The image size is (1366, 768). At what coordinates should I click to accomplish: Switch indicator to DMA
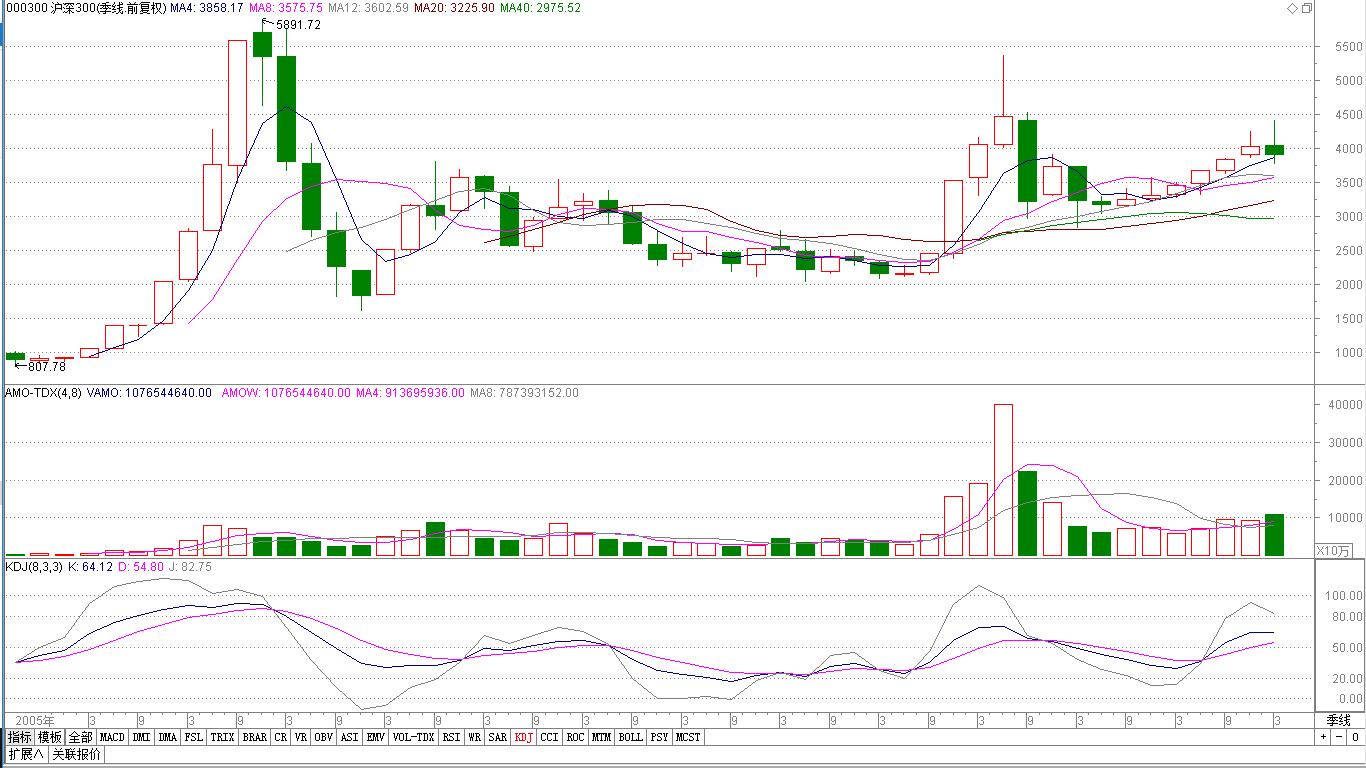[x=168, y=737]
